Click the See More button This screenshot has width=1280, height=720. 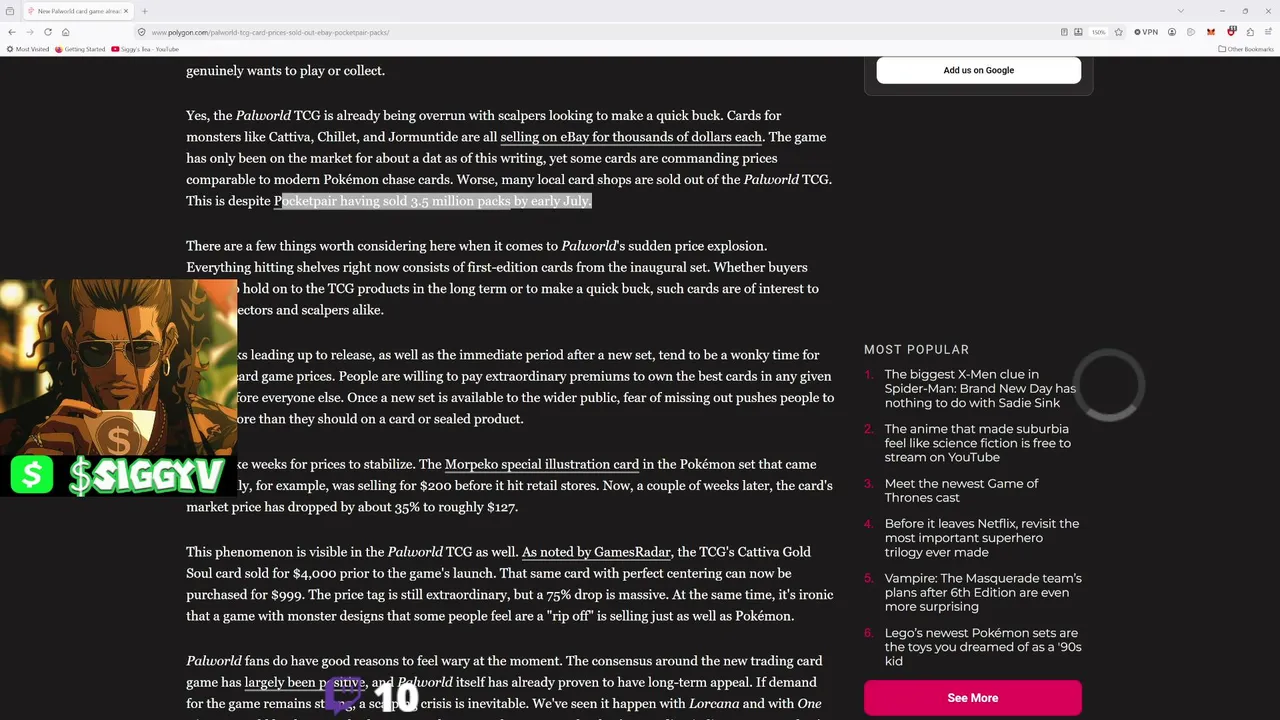973,698
